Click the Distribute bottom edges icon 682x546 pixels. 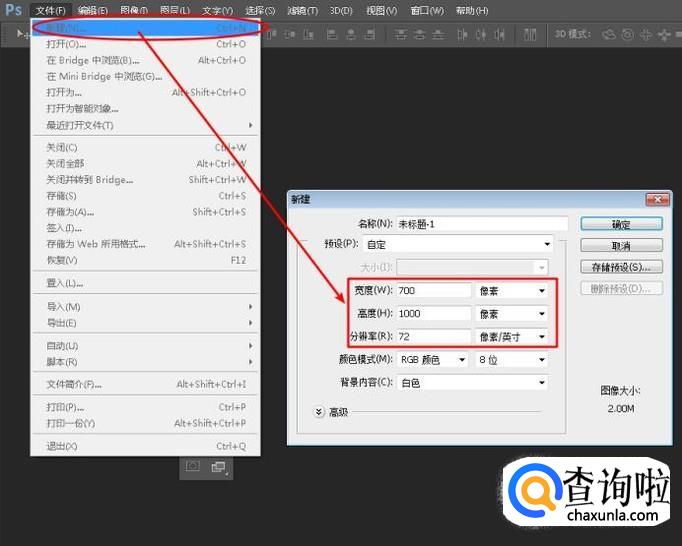tap(438, 34)
